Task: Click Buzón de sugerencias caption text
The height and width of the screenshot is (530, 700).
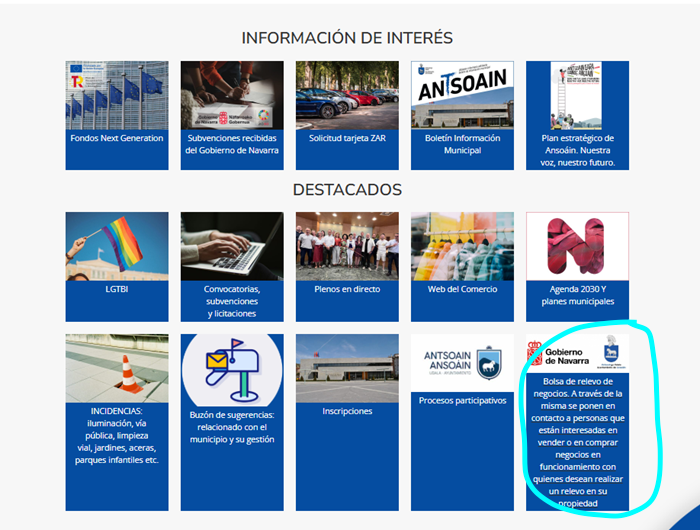Action: click(x=232, y=427)
